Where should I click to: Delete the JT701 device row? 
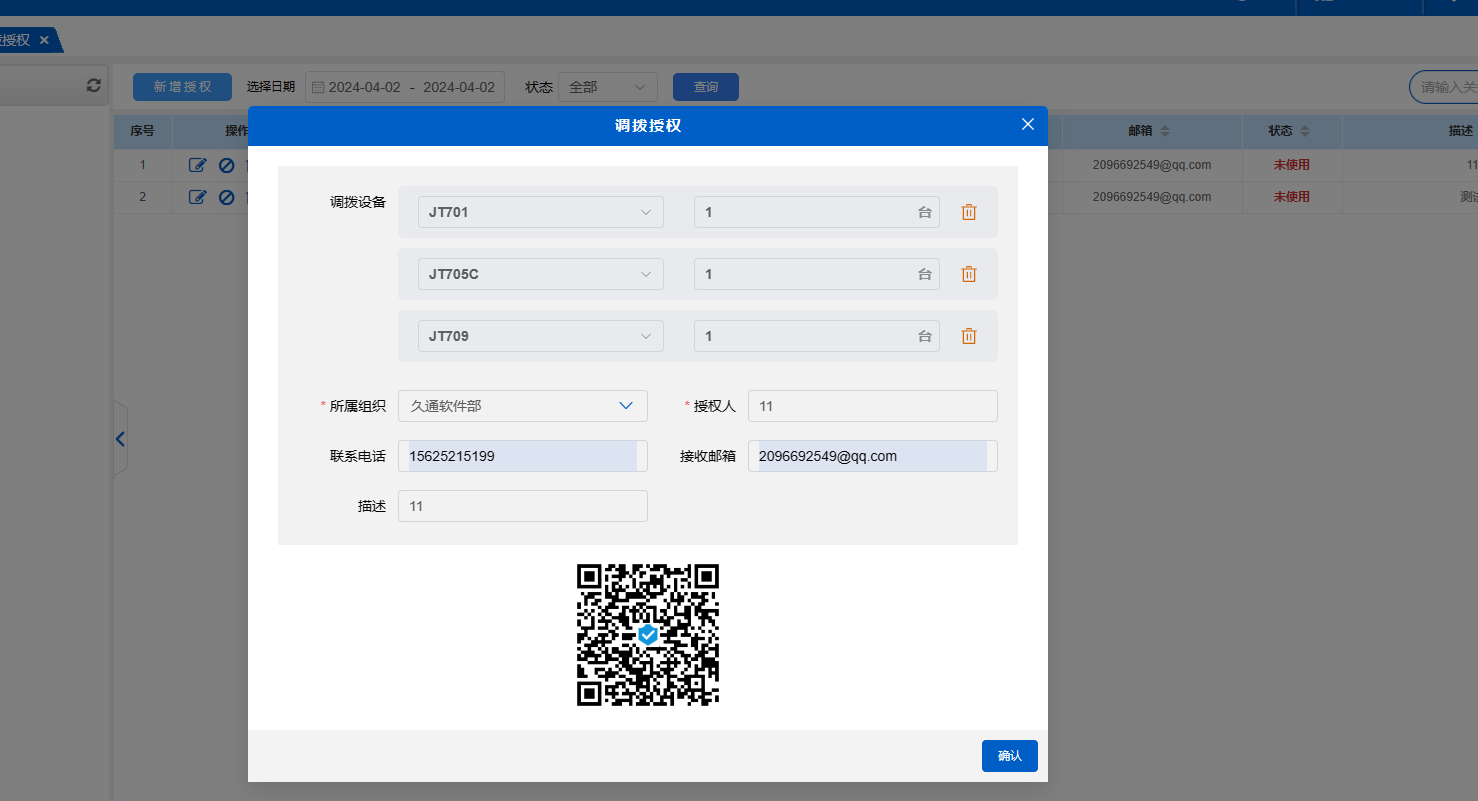pos(968,212)
